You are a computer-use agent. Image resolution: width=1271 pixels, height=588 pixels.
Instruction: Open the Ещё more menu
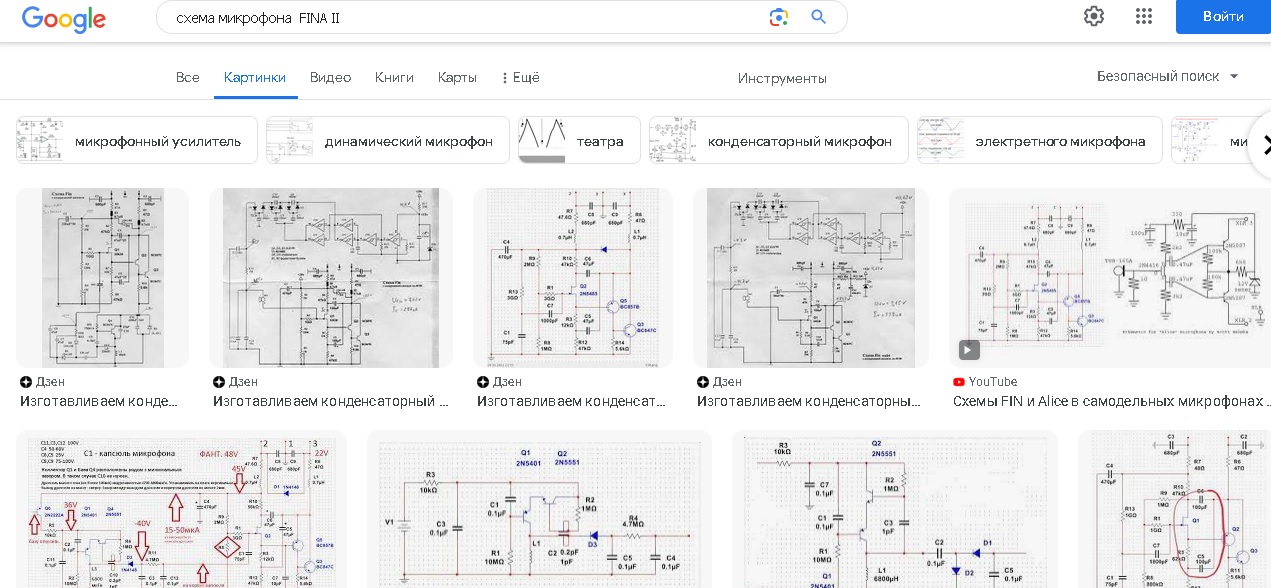pyautogui.click(x=519, y=78)
